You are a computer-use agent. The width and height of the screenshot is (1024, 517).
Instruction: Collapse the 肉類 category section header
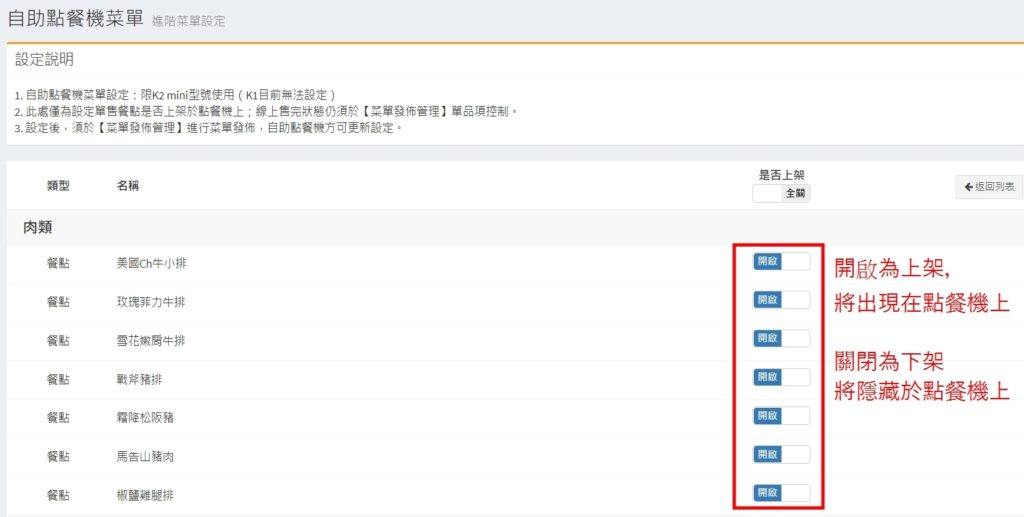coord(40,228)
